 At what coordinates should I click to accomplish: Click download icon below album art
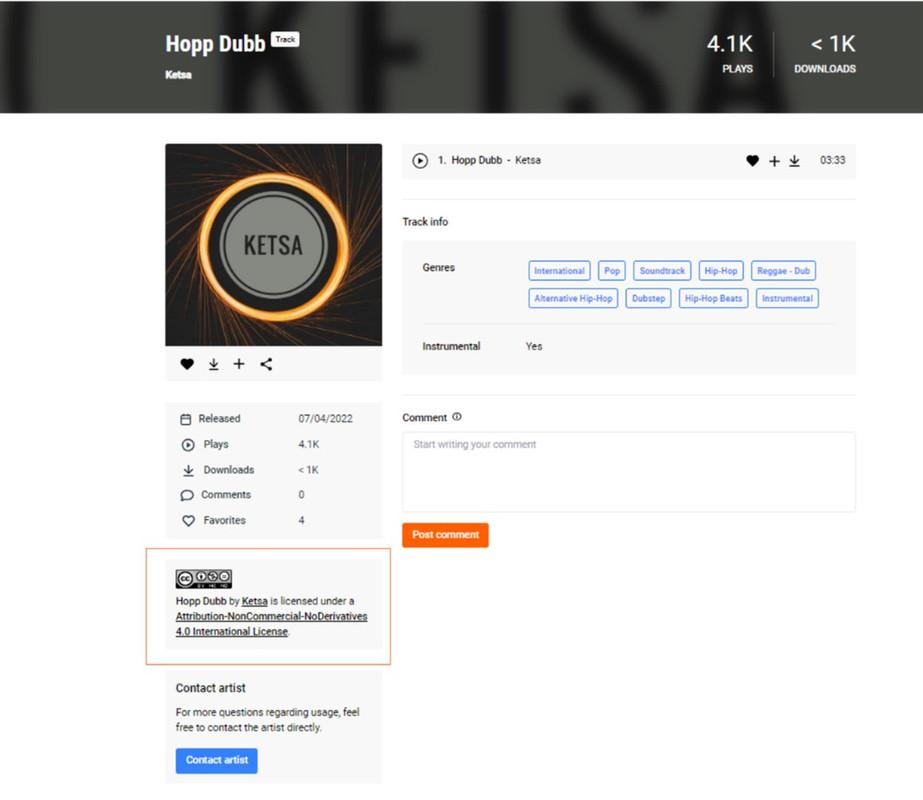coord(214,364)
